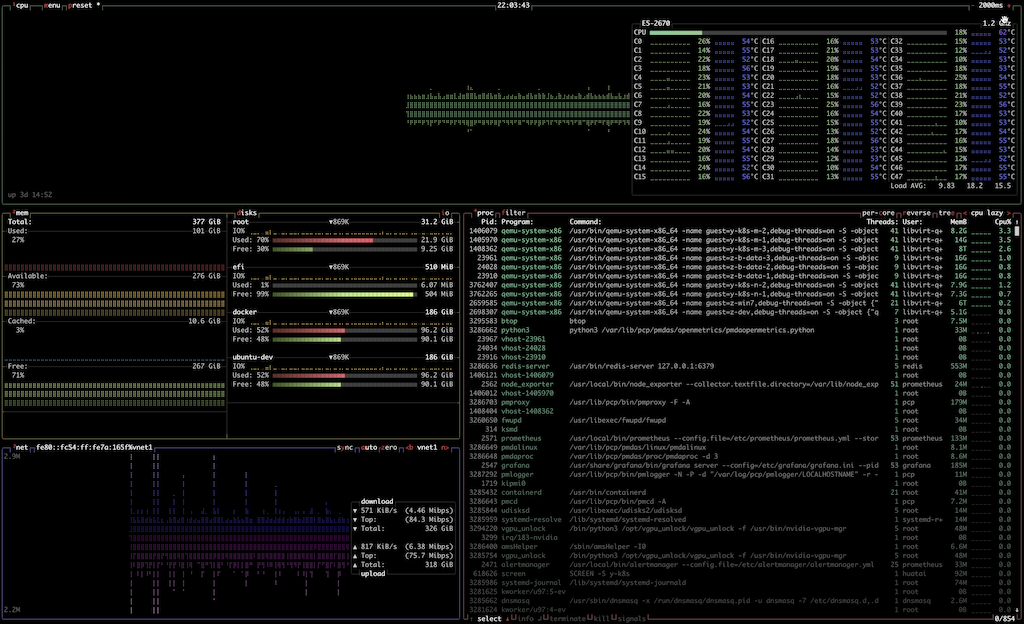This screenshot has width=1024, height=624.
Task: Toggle the disks panel
Action: [247, 213]
